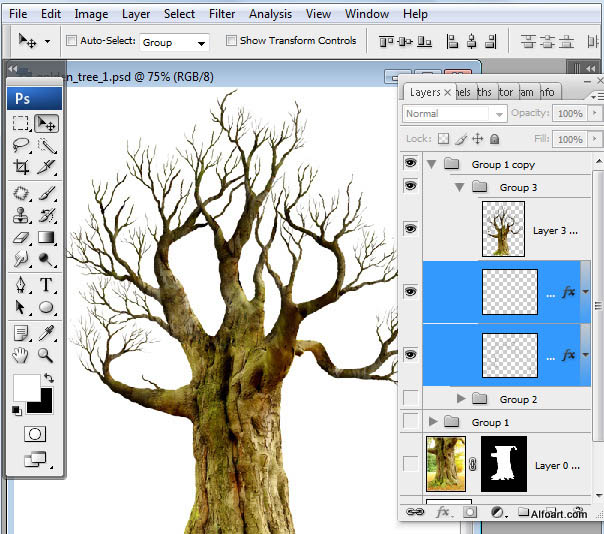Viewport: 604px width, 534px height.
Task: Click the foreground color swatch
Action: pyautogui.click(x=25, y=389)
